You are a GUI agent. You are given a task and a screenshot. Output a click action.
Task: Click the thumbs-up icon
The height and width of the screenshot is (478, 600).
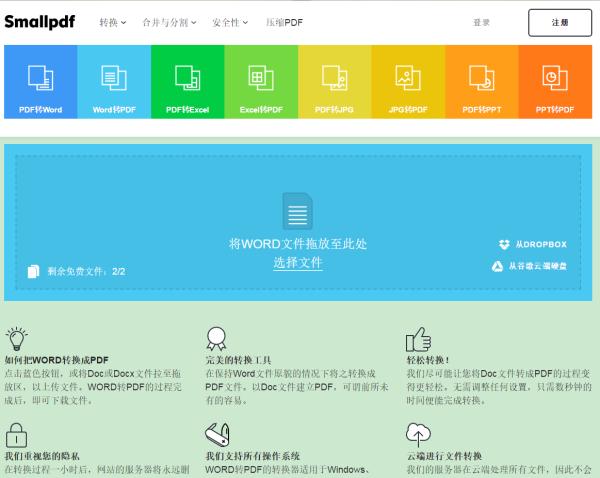(x=418, y=339)
